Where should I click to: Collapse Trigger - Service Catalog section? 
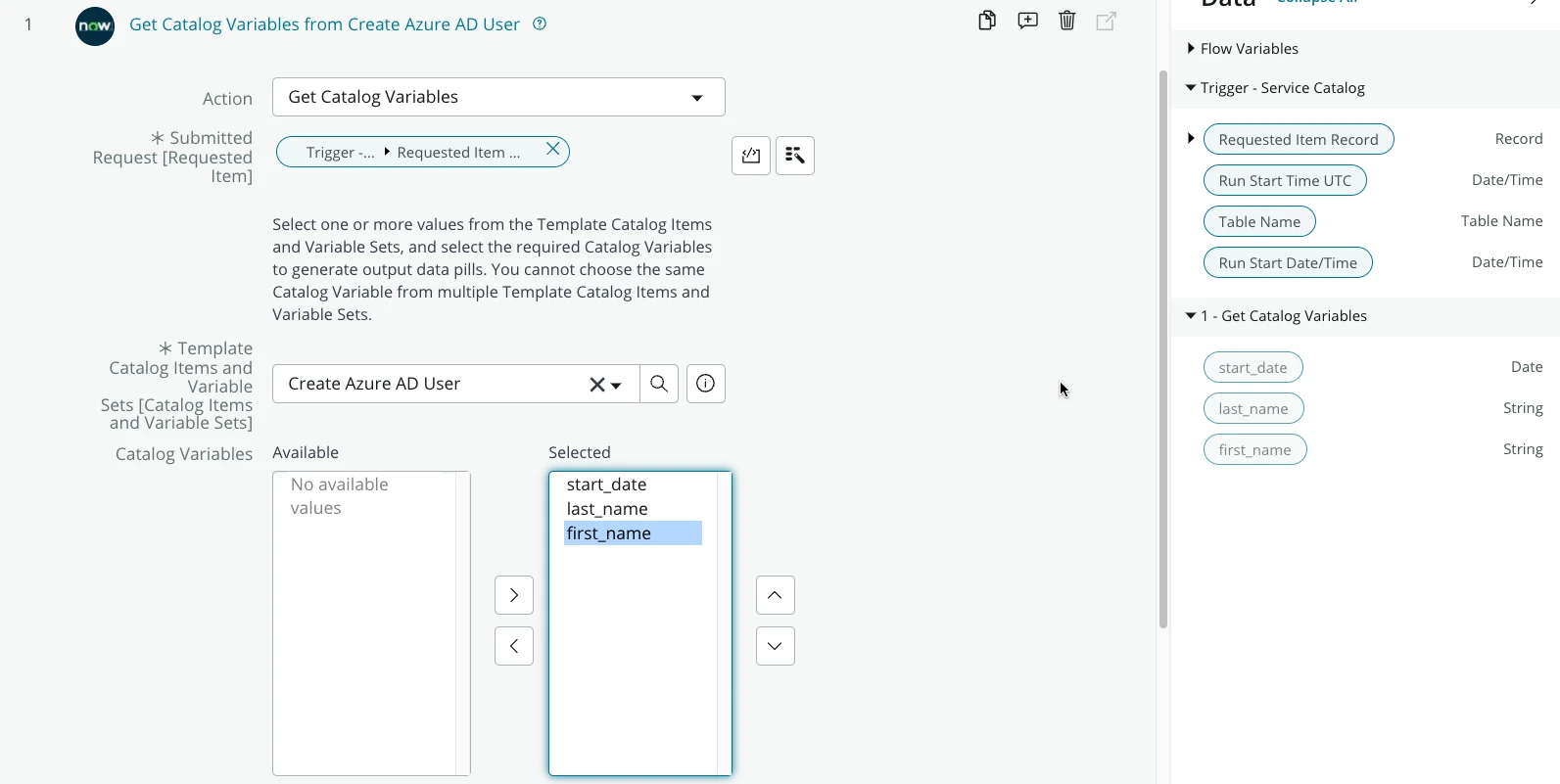[x=1191, y=87]
